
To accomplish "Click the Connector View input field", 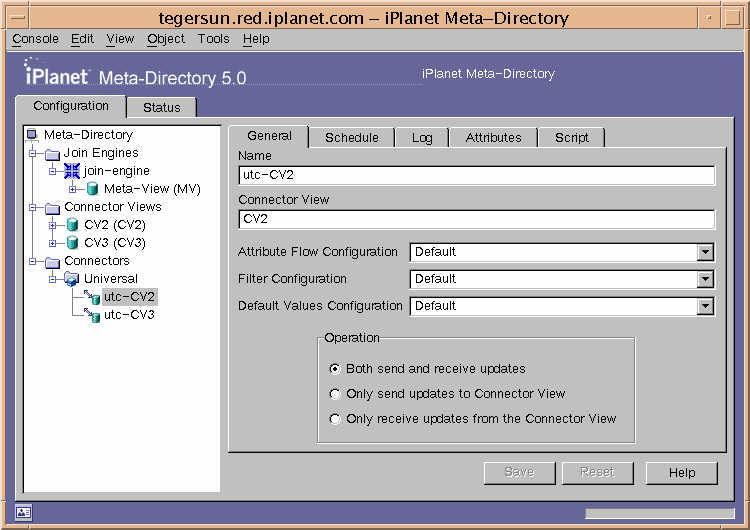I will point(476,219).
